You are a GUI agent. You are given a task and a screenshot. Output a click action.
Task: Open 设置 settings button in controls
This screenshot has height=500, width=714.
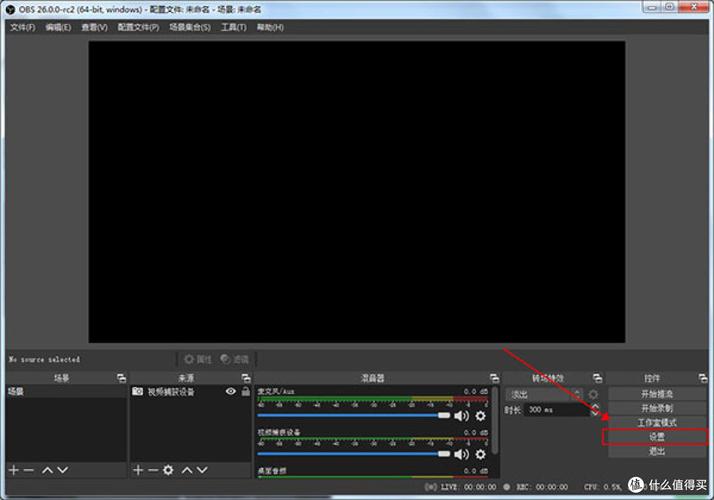(x=657, y=437)
